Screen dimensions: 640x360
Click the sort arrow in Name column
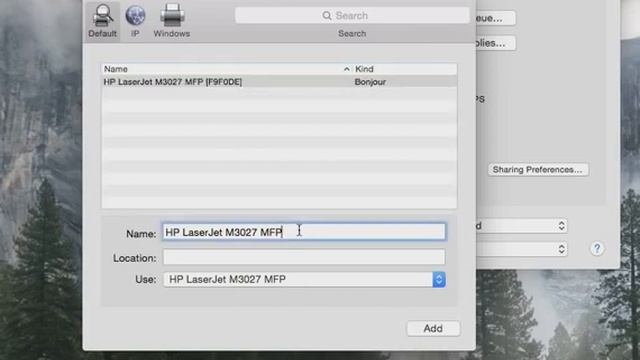pyautogui.click(x=347, y=69)
